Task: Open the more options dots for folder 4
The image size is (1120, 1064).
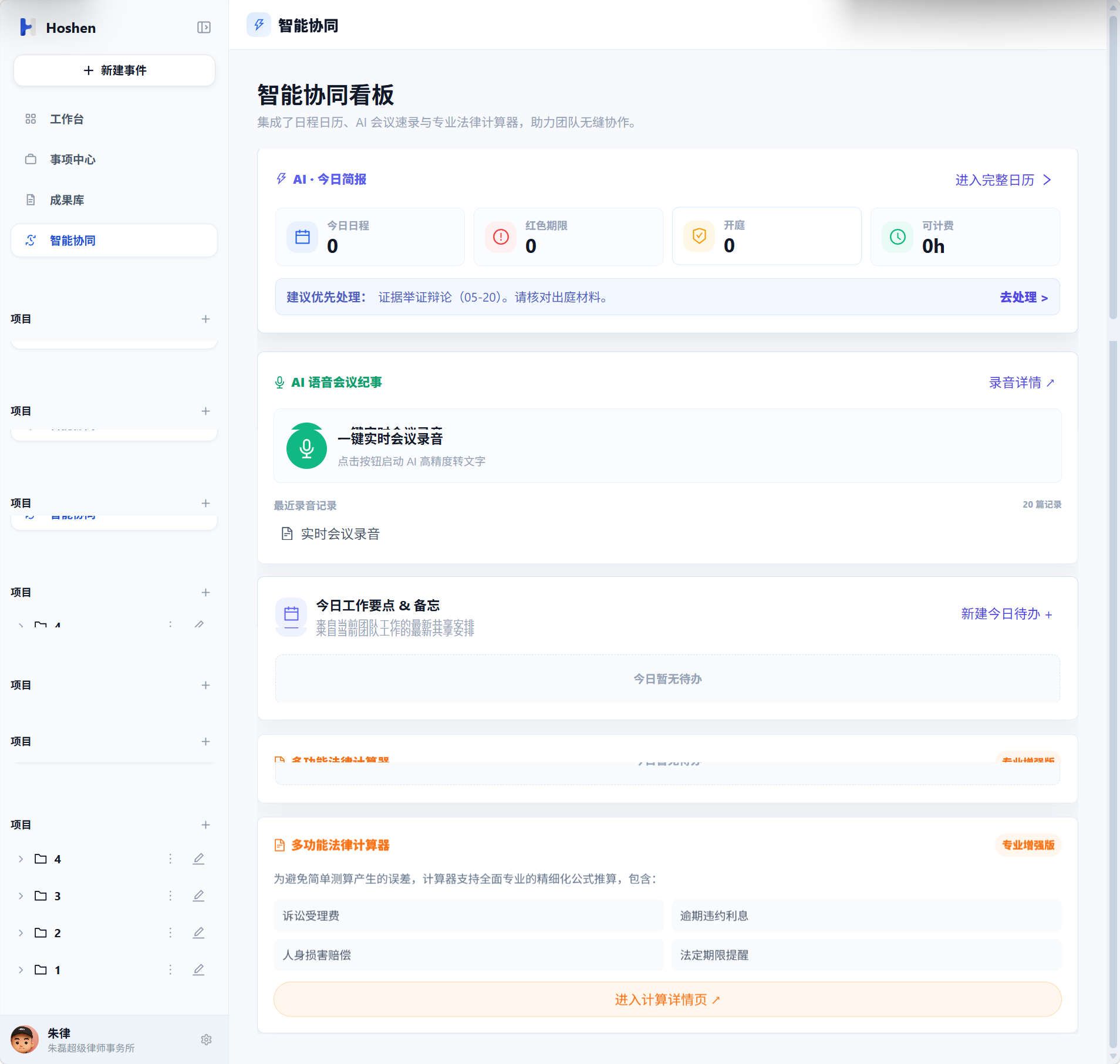Action: (x=170, y=859)
